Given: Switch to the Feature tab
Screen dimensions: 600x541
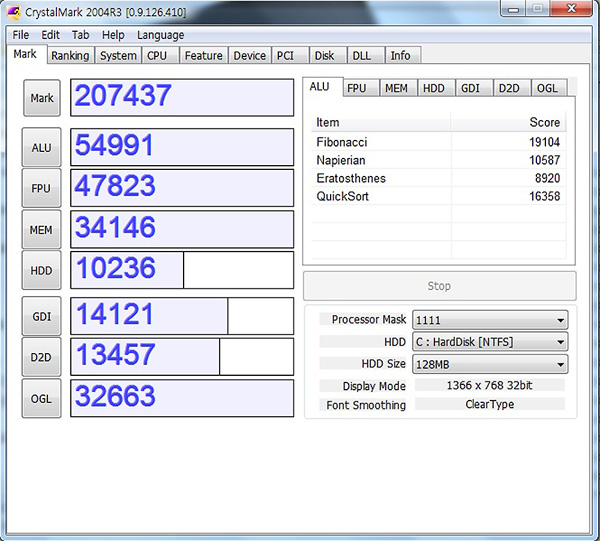Looking at the screenshot, I should 204,55.
